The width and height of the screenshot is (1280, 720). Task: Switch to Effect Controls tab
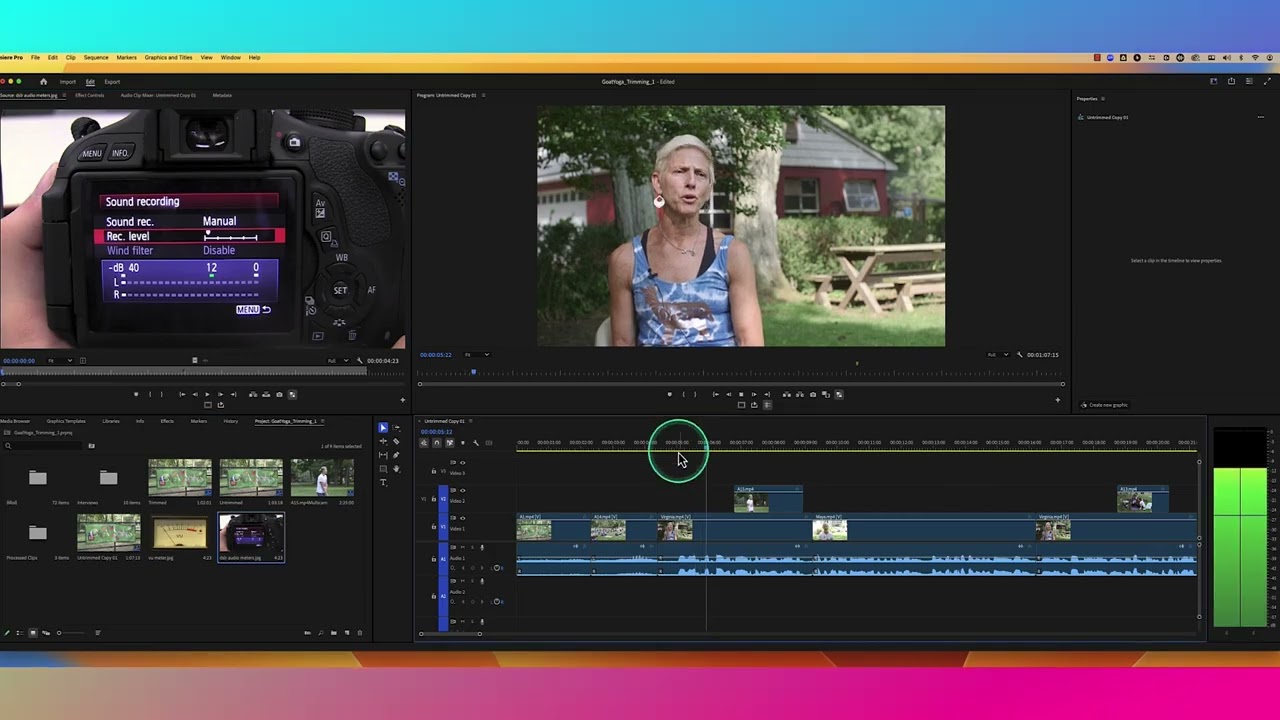[x=89, y=95]
